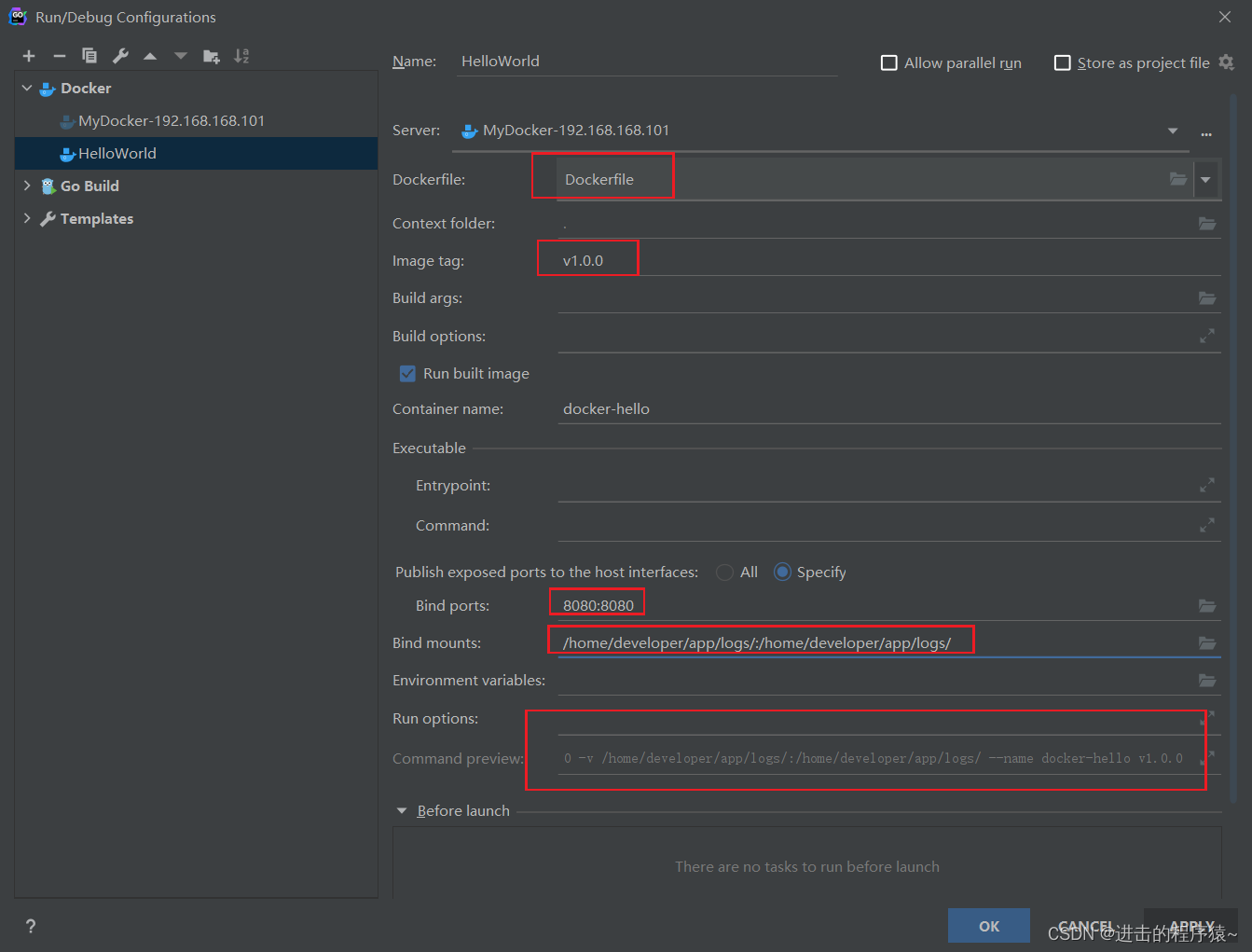Expand the Entrypoint field
Screen dimensions: 1252x952
click(1207, 486)
